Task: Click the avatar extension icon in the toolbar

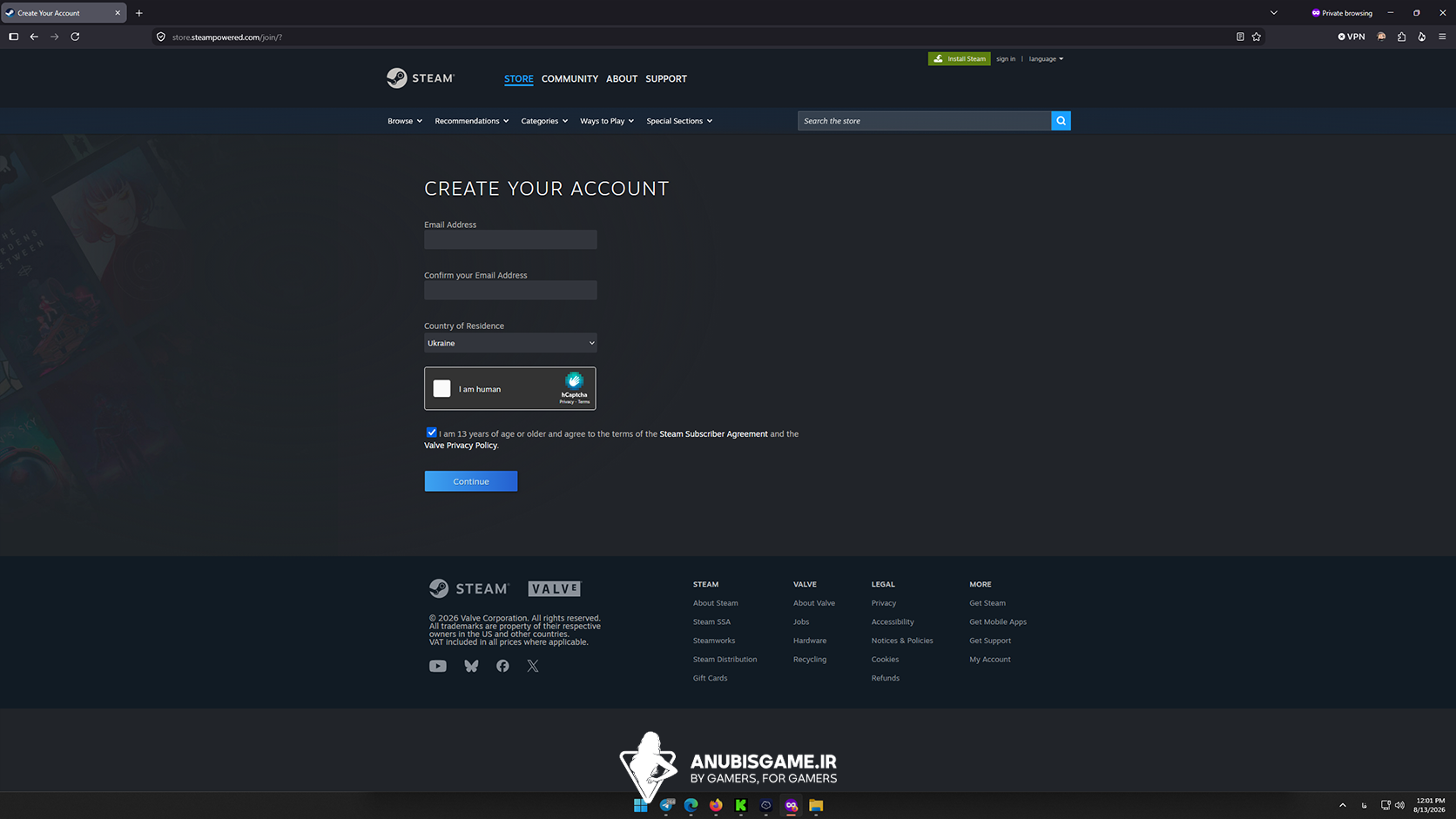Action: tap(1381, 37)
